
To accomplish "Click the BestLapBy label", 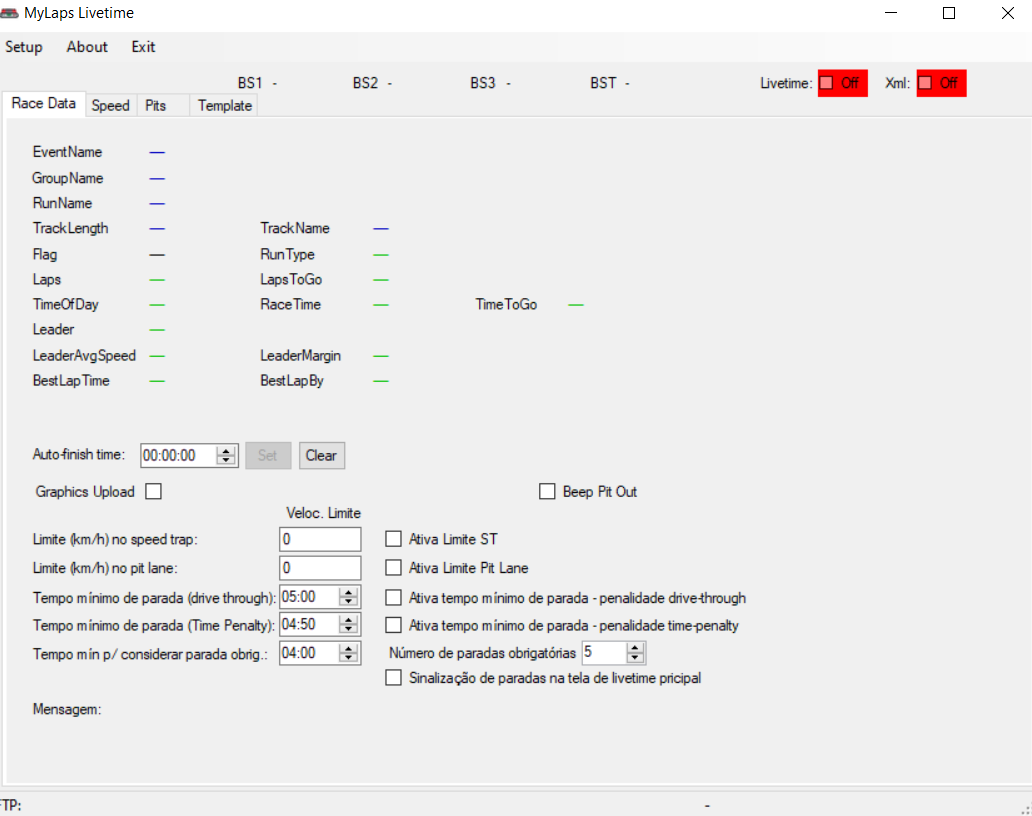I will (x=292, y=381).
